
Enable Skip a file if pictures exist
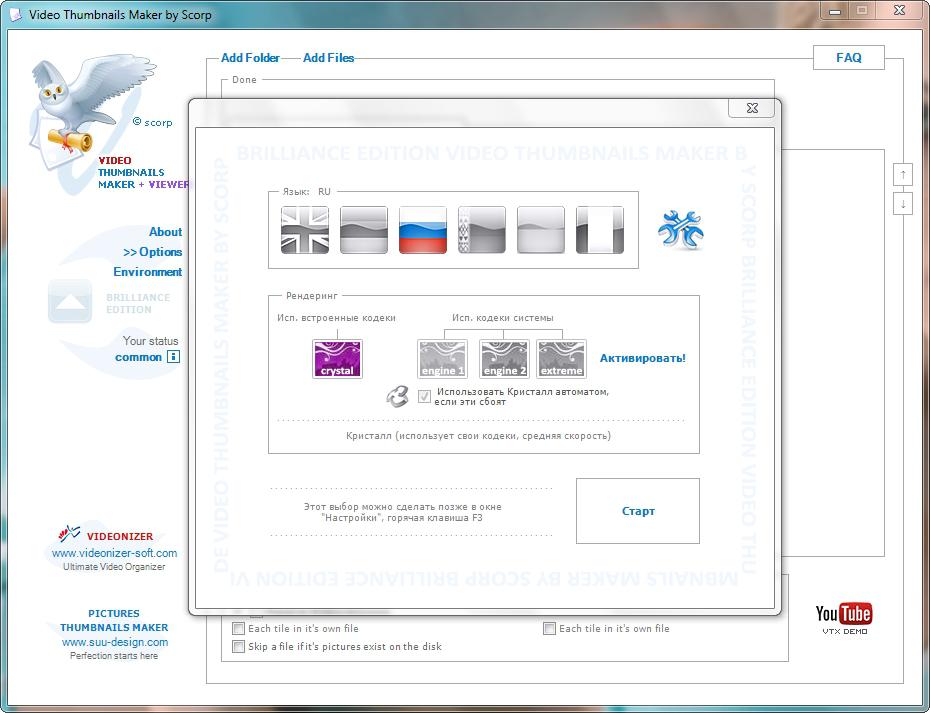[x=238, y=647]
